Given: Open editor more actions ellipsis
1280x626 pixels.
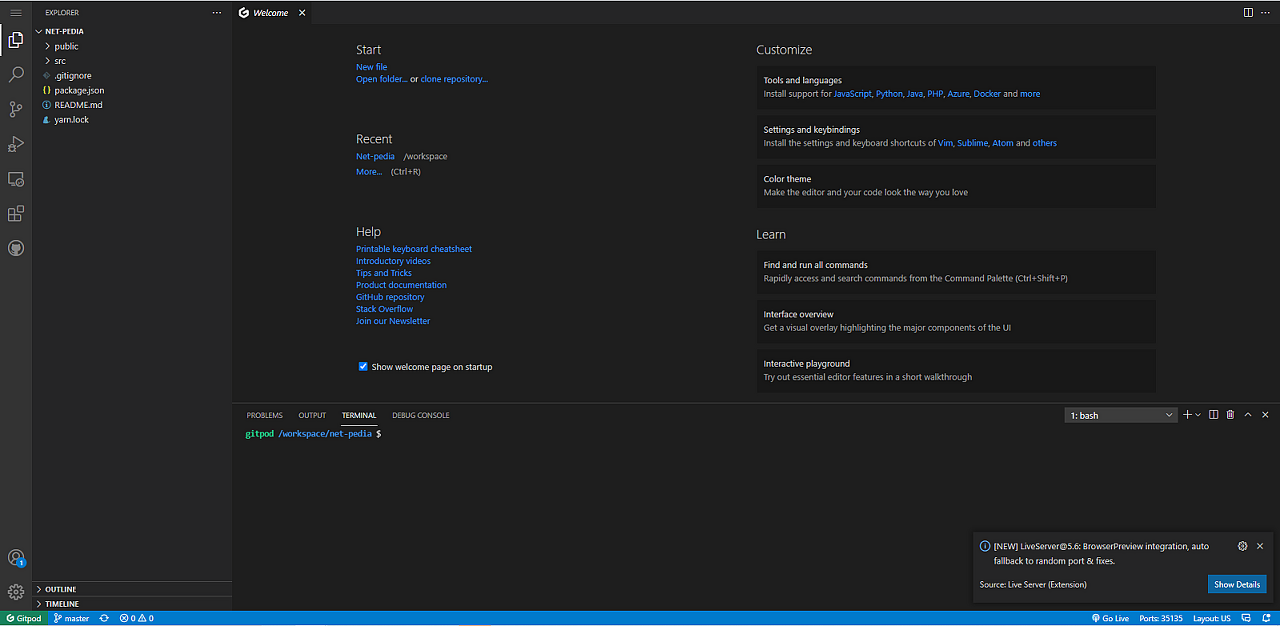Looking at the screenshot, I should coord(1265,12).
